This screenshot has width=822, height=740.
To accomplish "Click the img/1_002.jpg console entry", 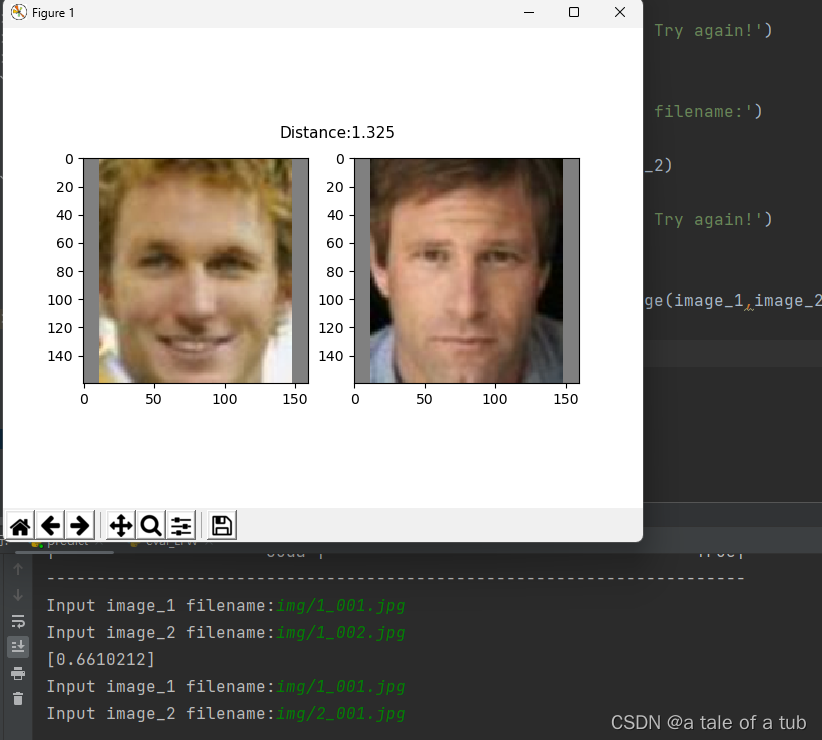I will tap(341, 633).
